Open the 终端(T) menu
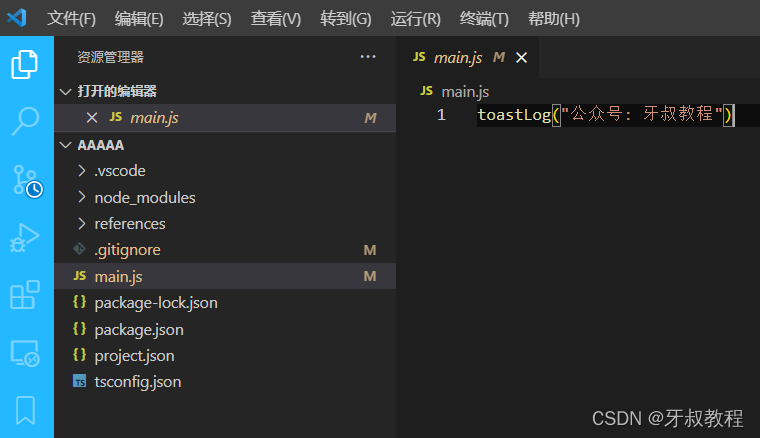760x438 pixels. click(484, 19)
